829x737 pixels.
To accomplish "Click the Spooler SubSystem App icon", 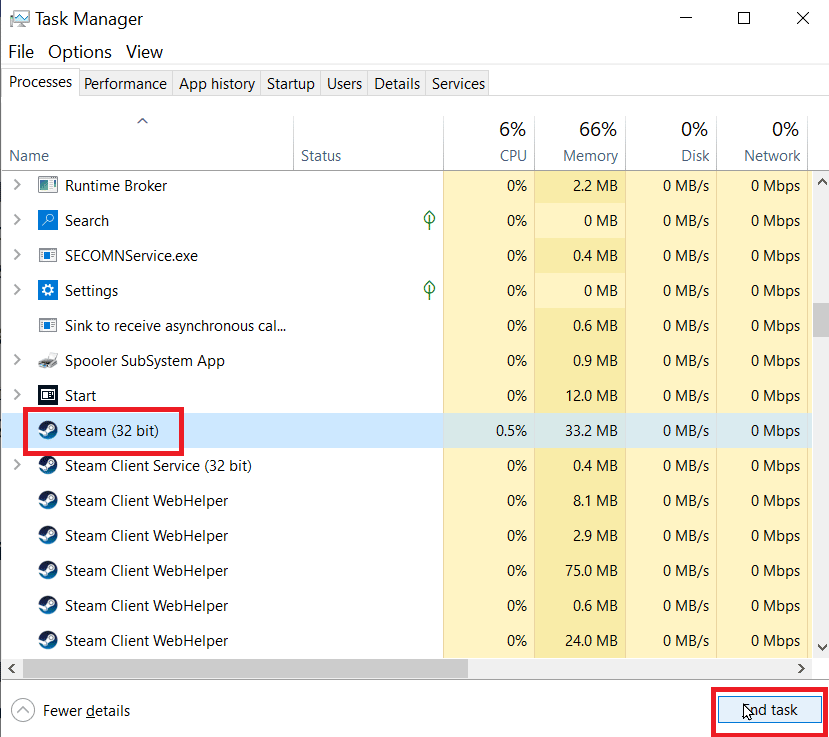I will click(47, 360).
